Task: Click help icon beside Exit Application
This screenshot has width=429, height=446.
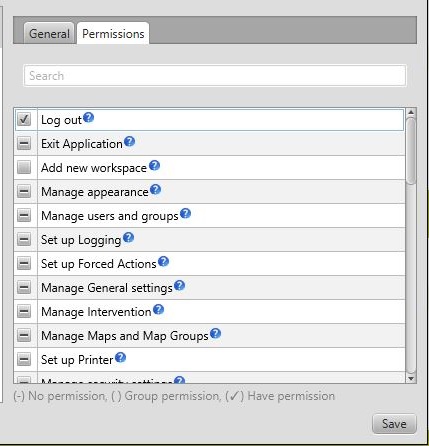Action: coord(129,141)
